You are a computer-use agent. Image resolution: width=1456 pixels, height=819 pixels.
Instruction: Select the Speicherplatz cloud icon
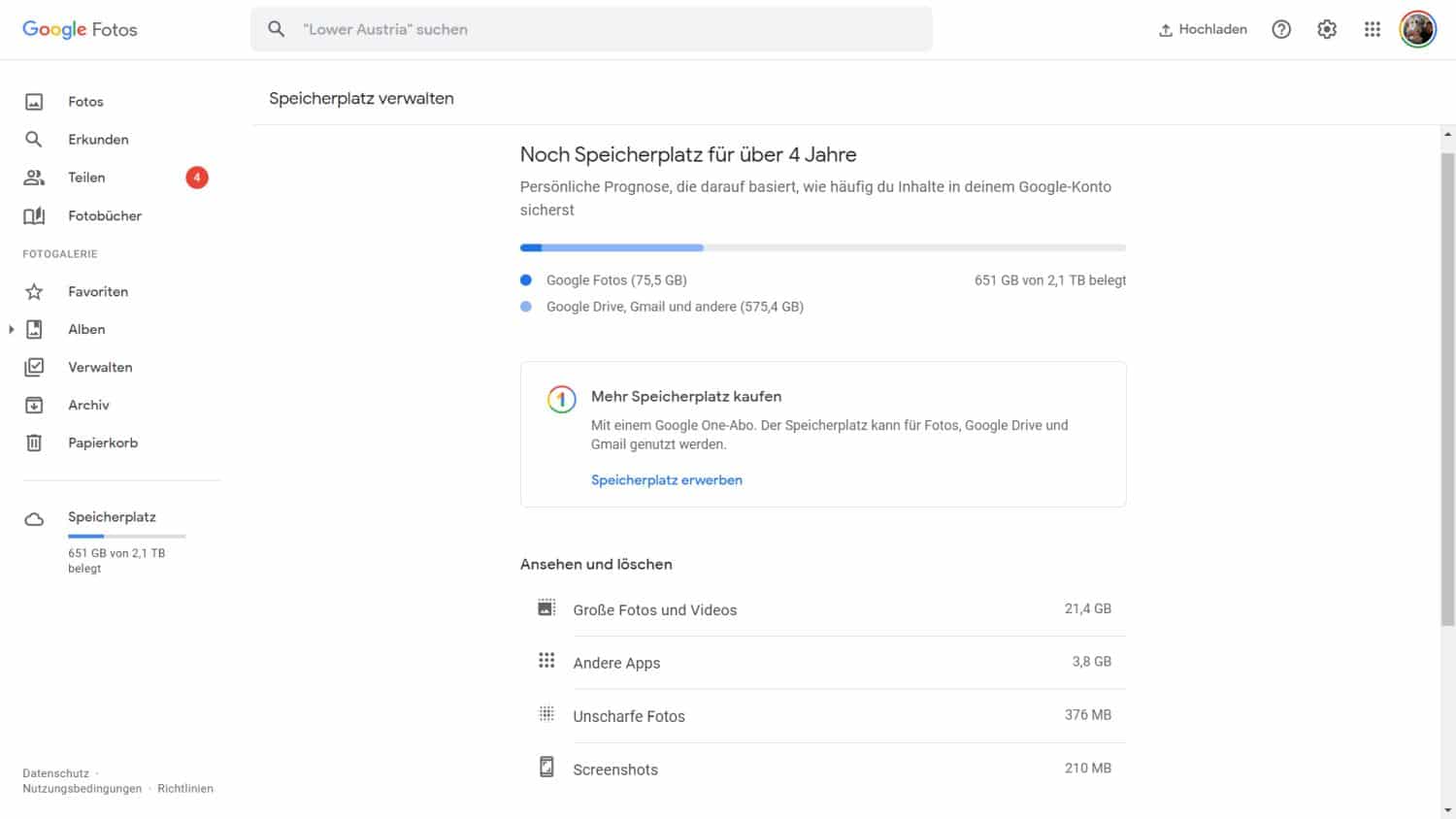[34, 519]
